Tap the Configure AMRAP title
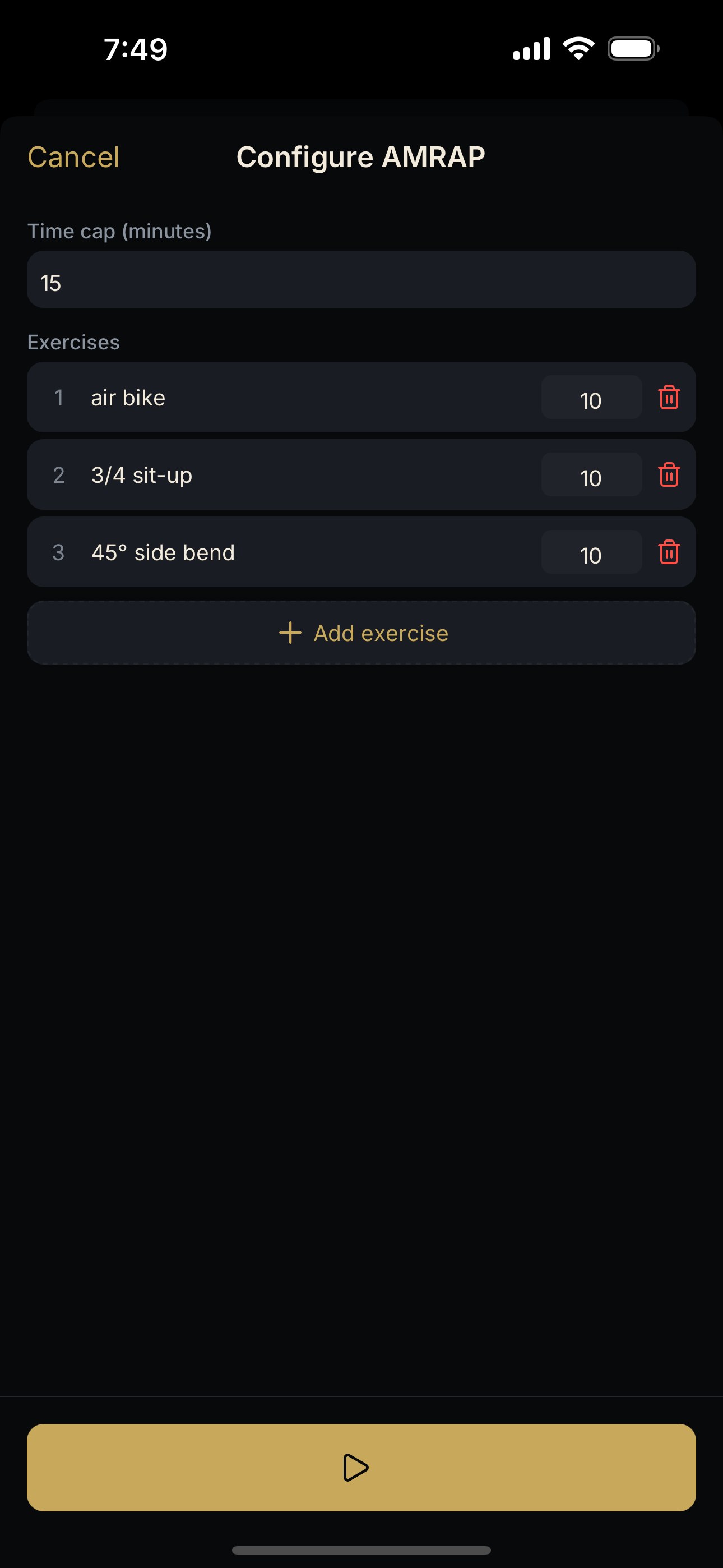Viewport: 723px width, 1568px height. click(x=361, y=158)
